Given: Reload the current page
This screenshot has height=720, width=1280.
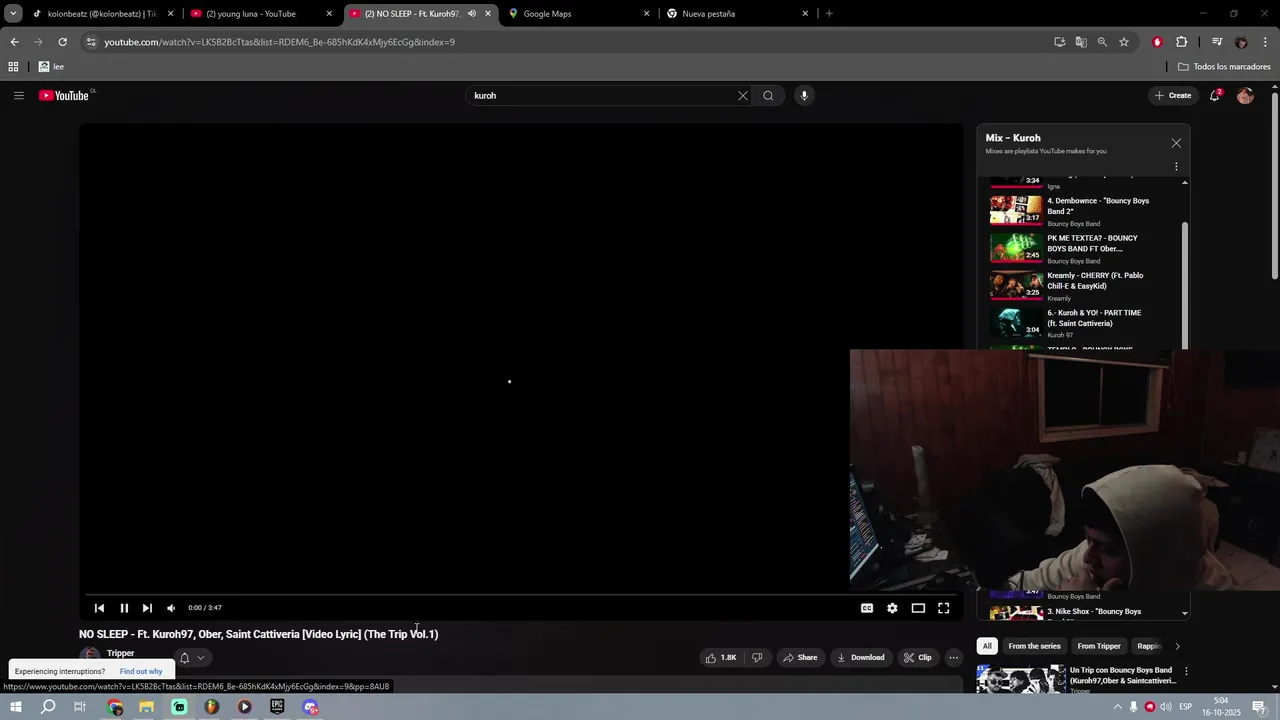Looking at the screenshot, I should point(62,42).
